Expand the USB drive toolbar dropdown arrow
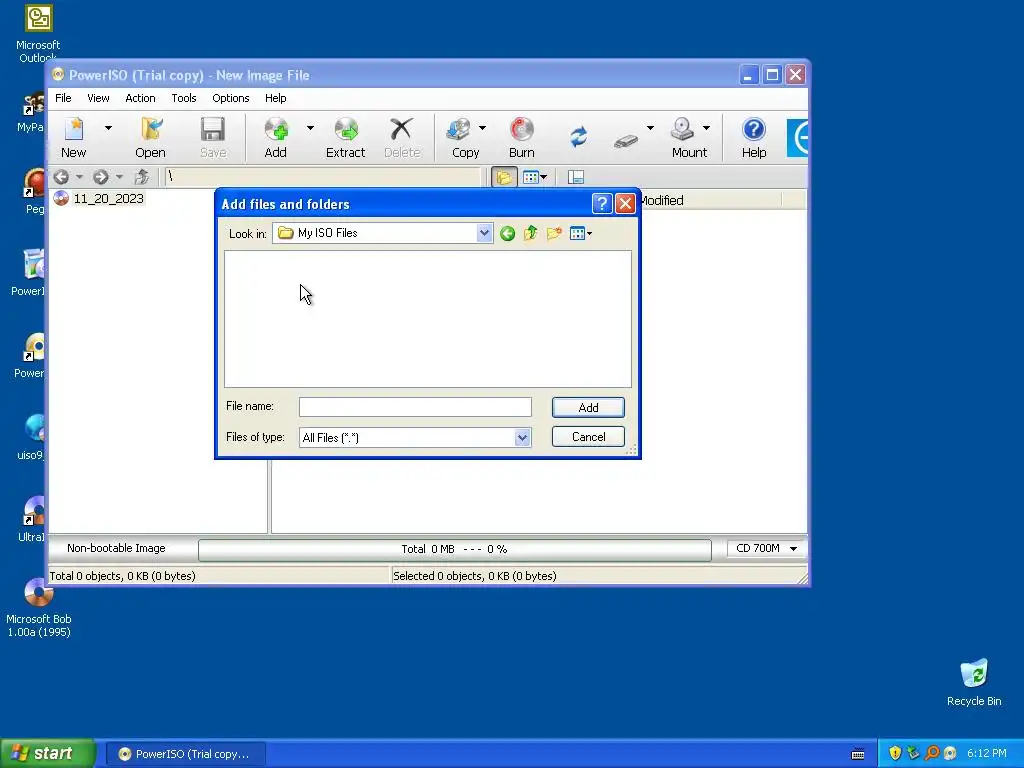The image size is (1024, 768). tap(650, 128)
